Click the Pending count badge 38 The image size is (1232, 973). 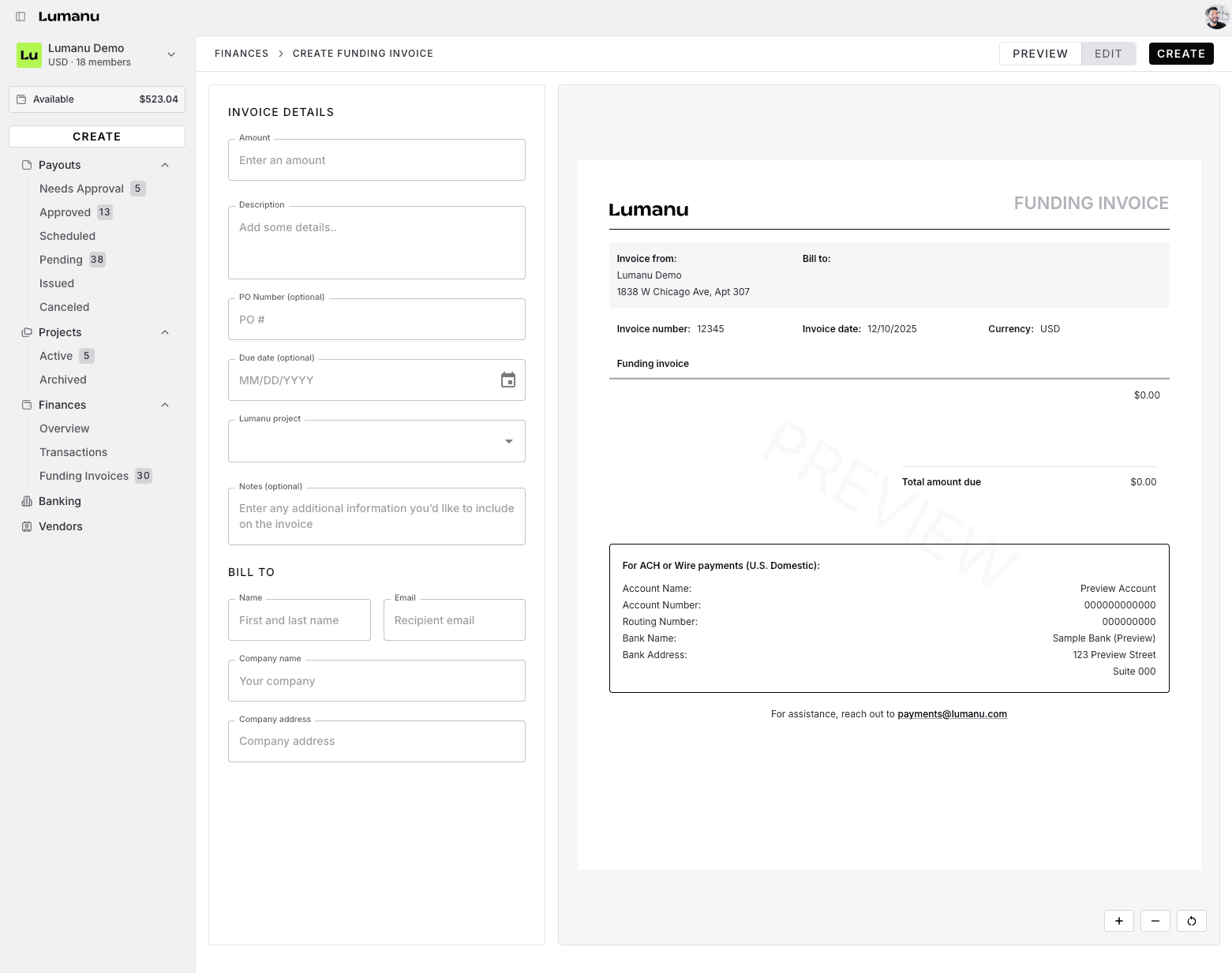click(97, 260)
